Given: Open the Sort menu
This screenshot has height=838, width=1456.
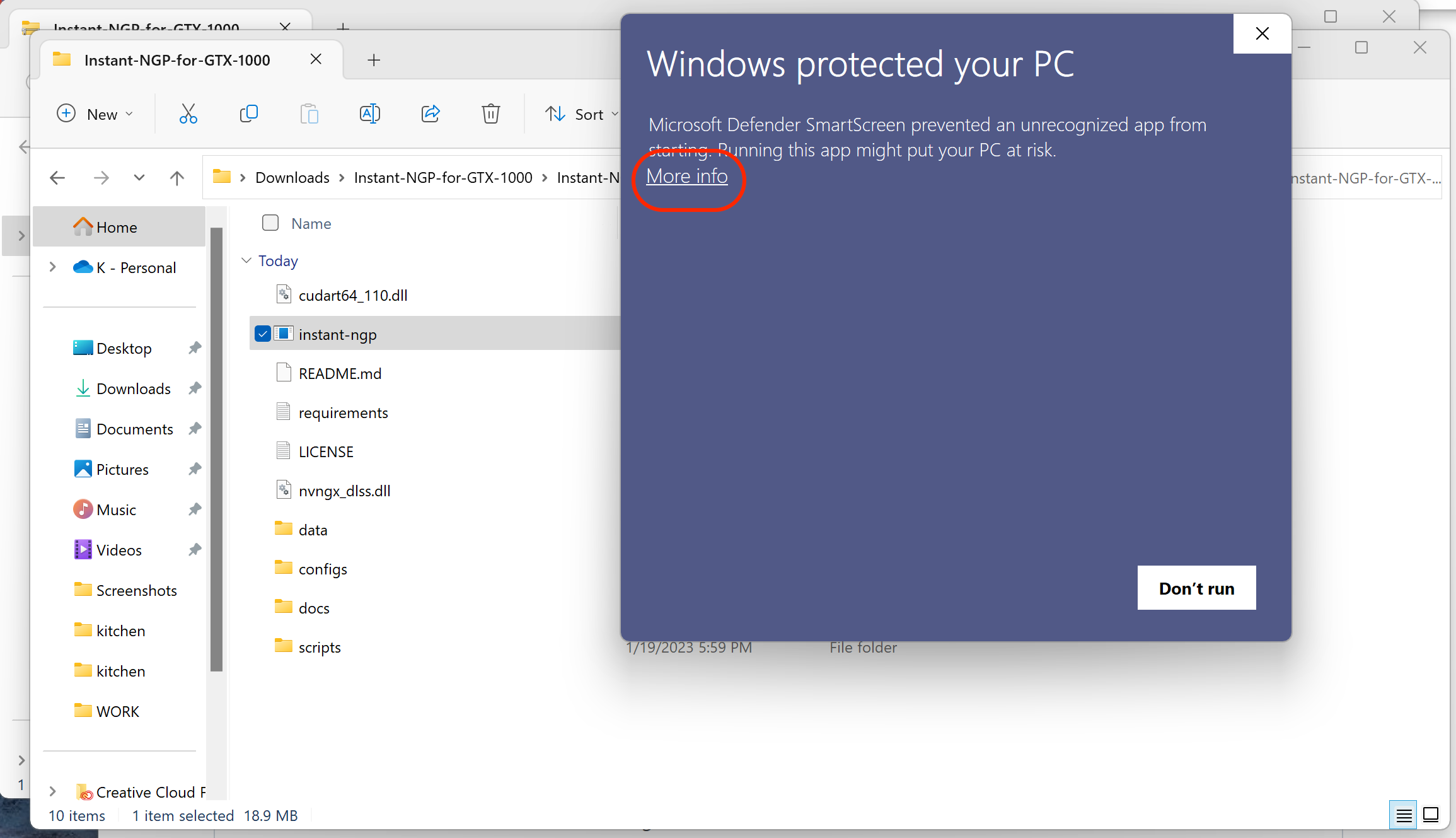Looking at the screenshot, I should [x=581, y=114].
